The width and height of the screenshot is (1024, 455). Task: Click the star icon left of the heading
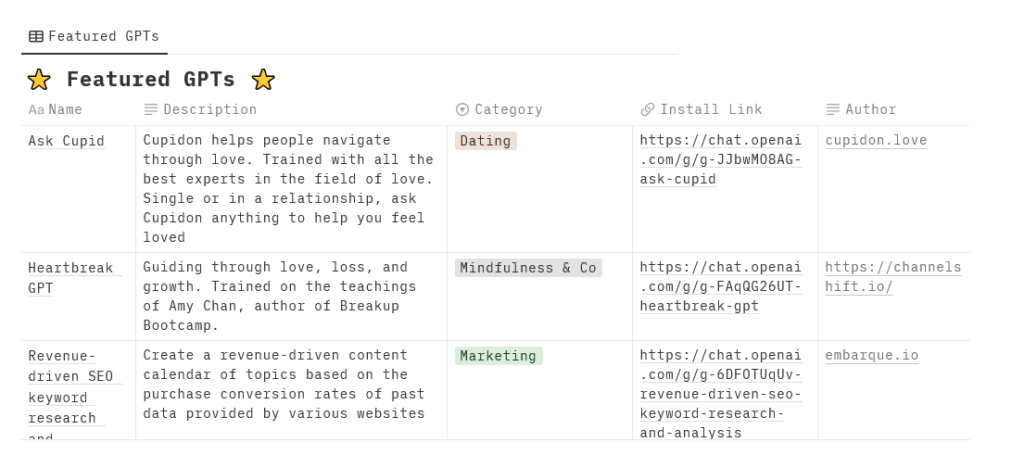[x=39, y=80]
